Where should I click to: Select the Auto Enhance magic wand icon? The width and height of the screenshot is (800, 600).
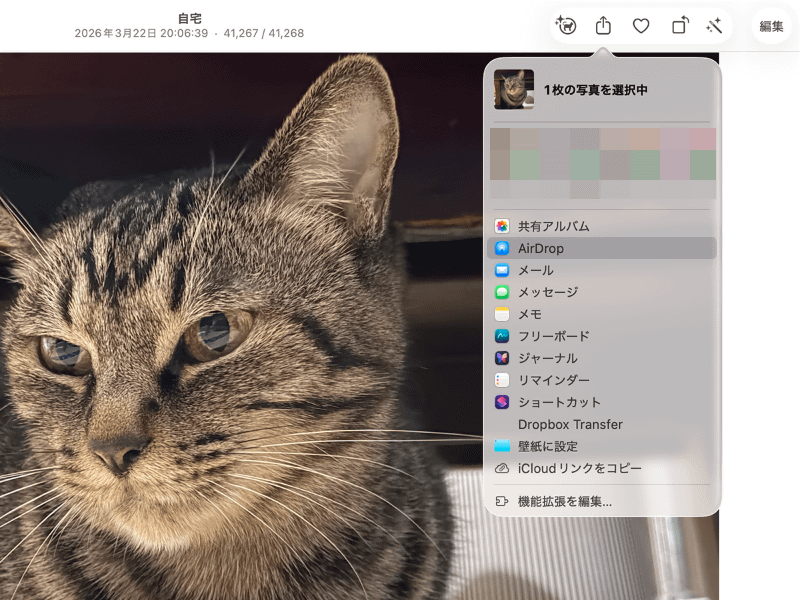pyautogui.click(x=714, y=26)
